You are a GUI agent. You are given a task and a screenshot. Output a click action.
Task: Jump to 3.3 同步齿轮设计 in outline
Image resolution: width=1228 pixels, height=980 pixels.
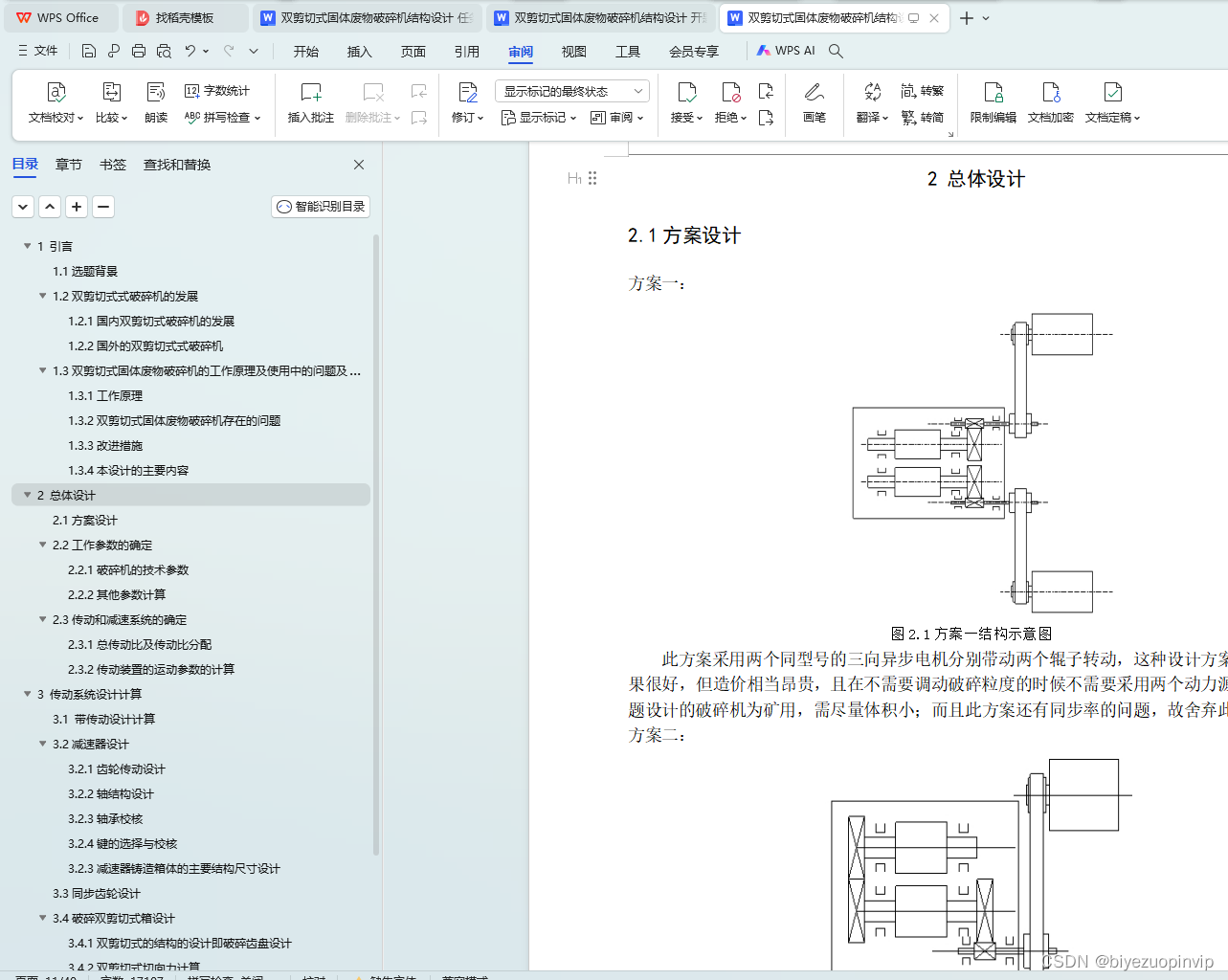pyautogui.click(x=97, y=893)
